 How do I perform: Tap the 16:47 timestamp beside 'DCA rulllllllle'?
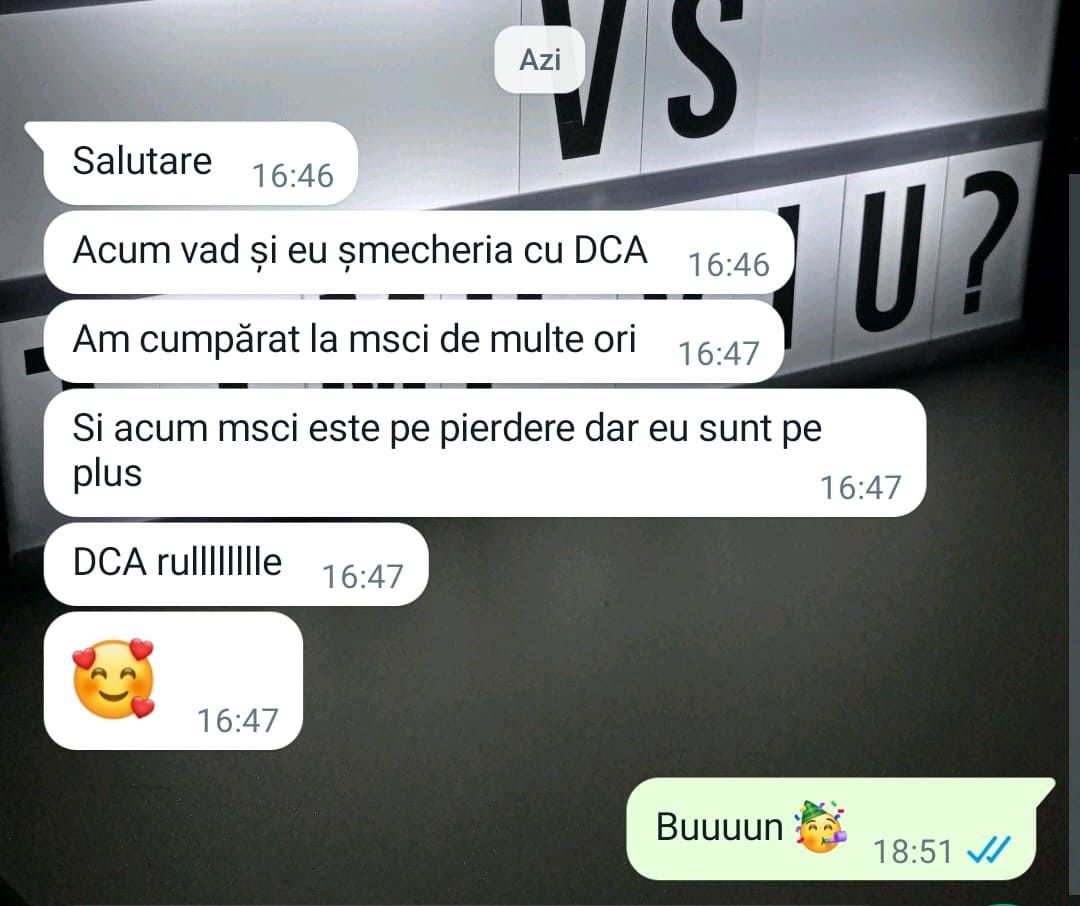coord(362,577)
